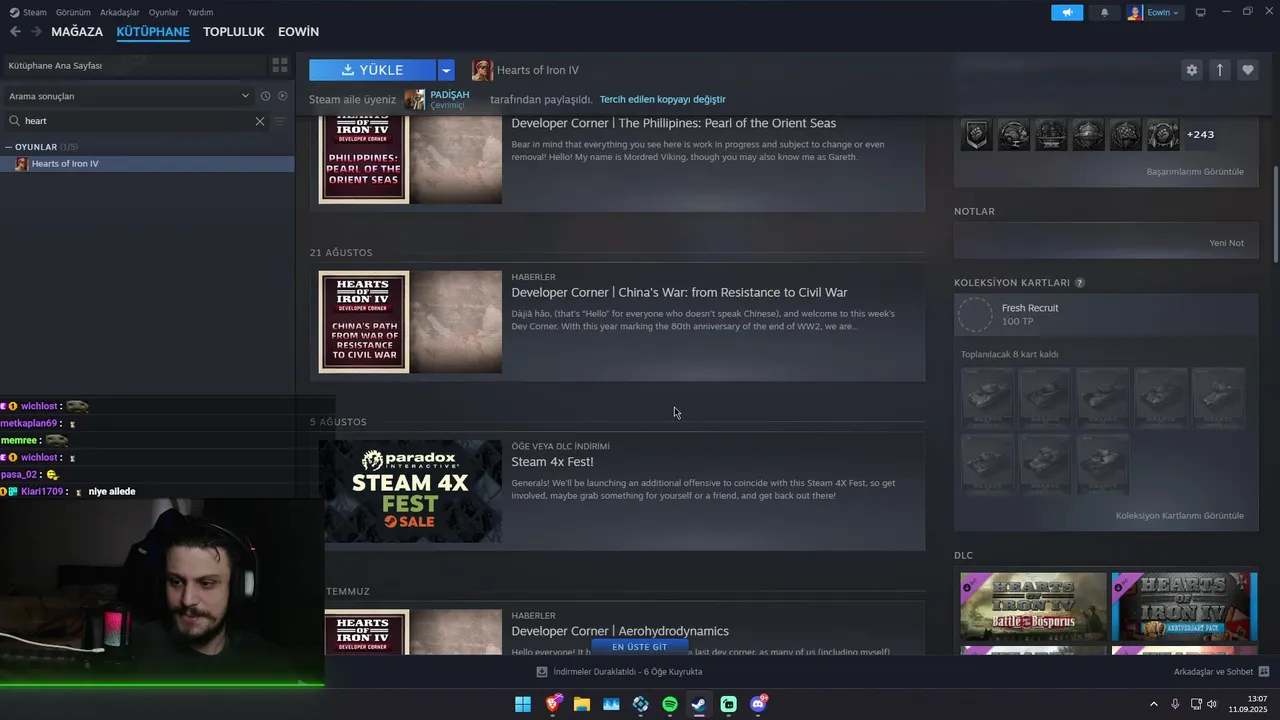1280x720 pixels.
Task: Open the Görünüm menu
Action: tap(73, 12)
